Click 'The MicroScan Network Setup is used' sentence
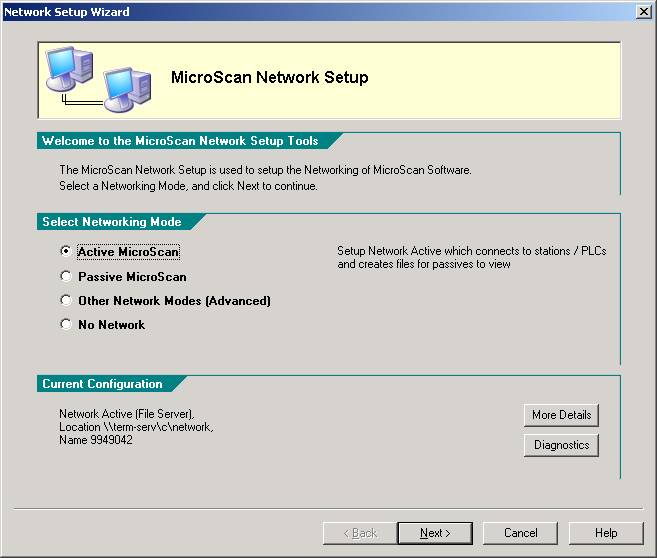The image size is (657, 558). [x=265, y=170]
